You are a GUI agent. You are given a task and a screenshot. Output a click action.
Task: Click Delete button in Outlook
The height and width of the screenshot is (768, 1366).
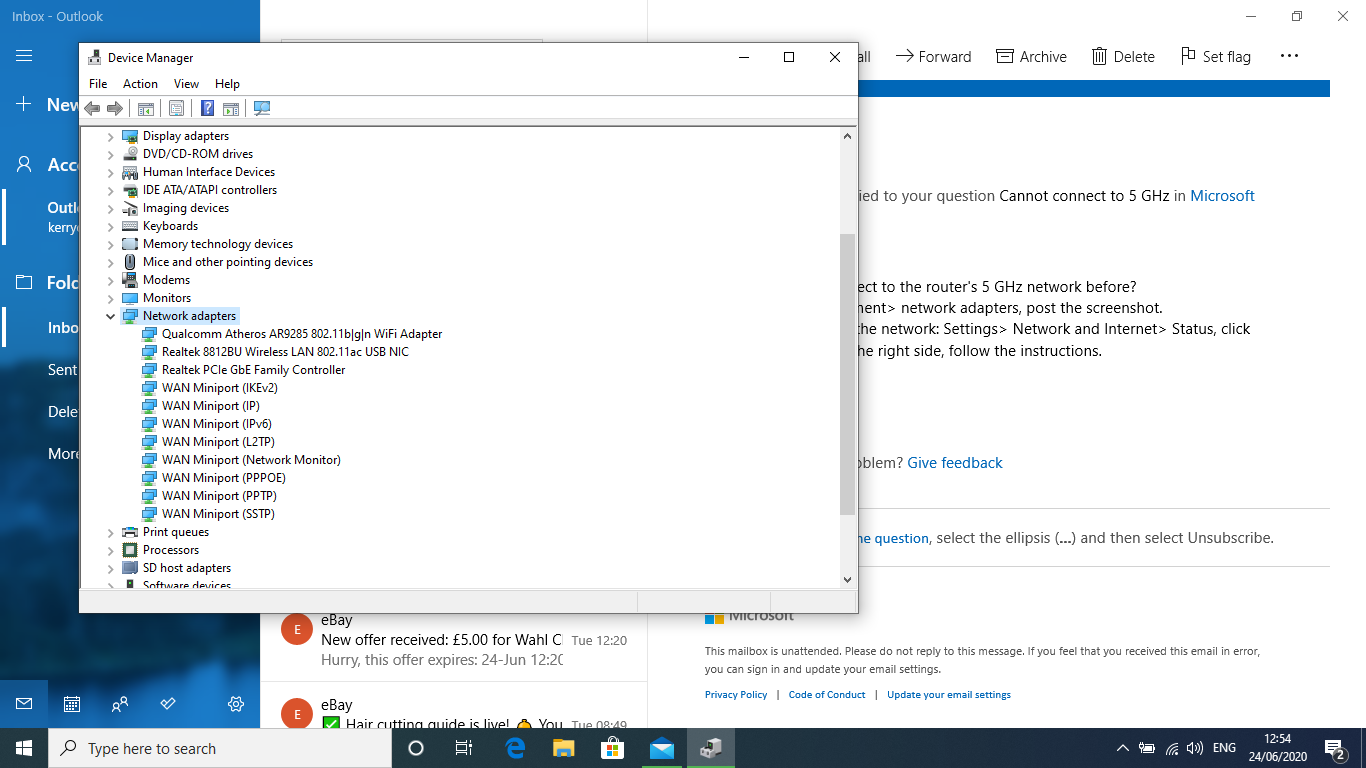tap(1124, 56)
